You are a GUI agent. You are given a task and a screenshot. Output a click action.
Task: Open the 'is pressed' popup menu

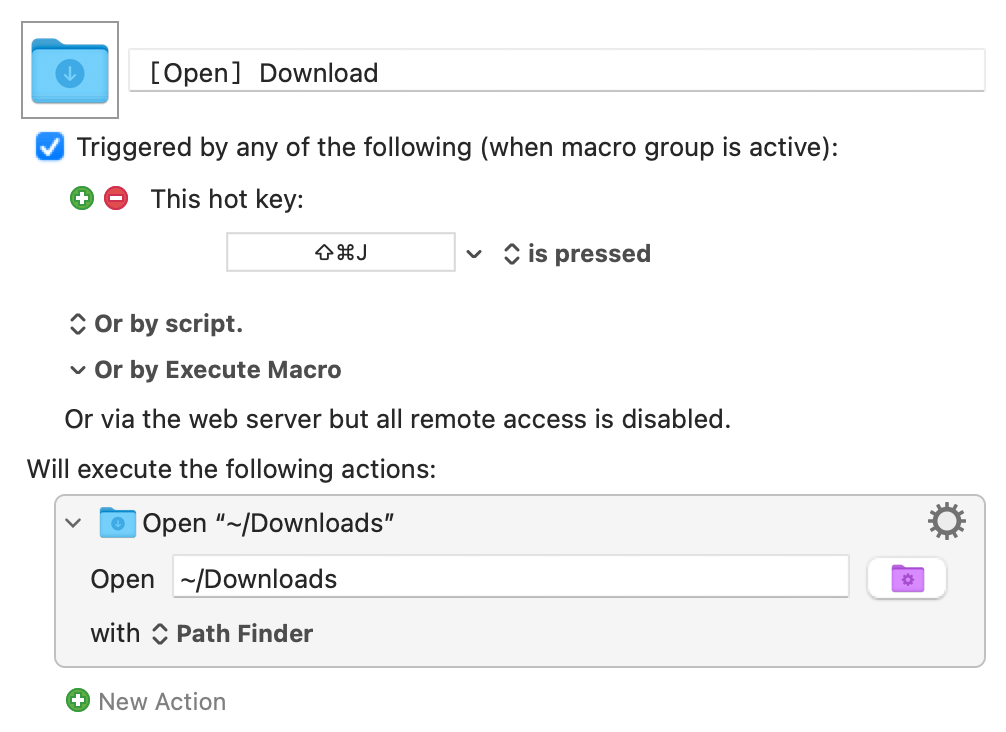coord(576,254)
